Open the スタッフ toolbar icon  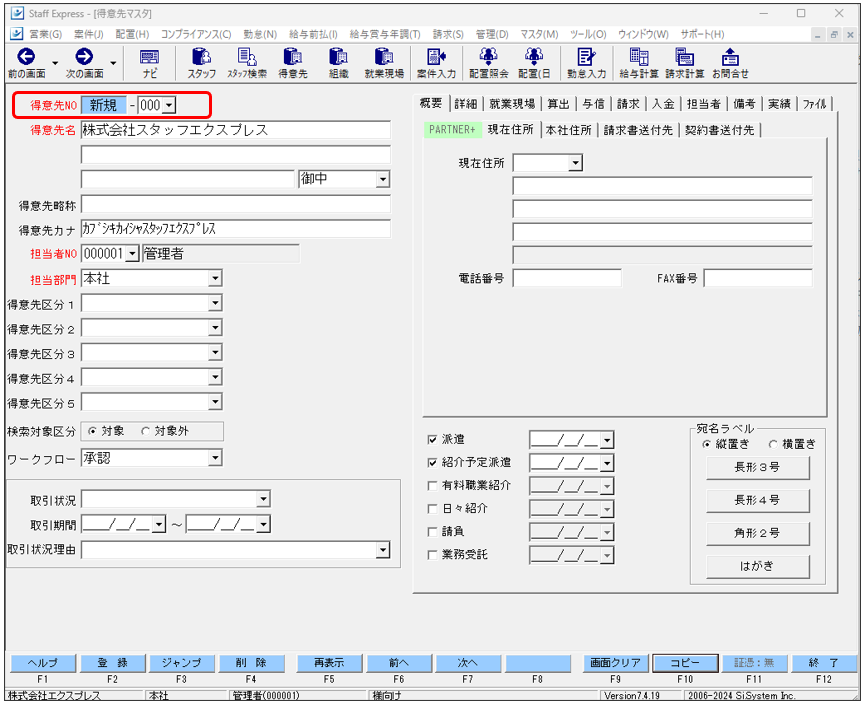pyautogui.click(x=201, y=63)
